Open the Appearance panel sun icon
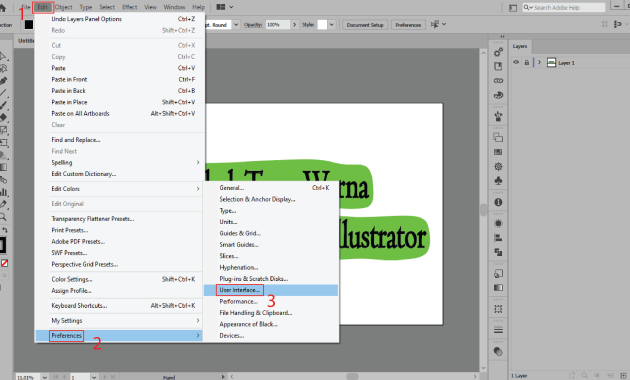This screenshot has width=630, height=380. tap(498, 223)
